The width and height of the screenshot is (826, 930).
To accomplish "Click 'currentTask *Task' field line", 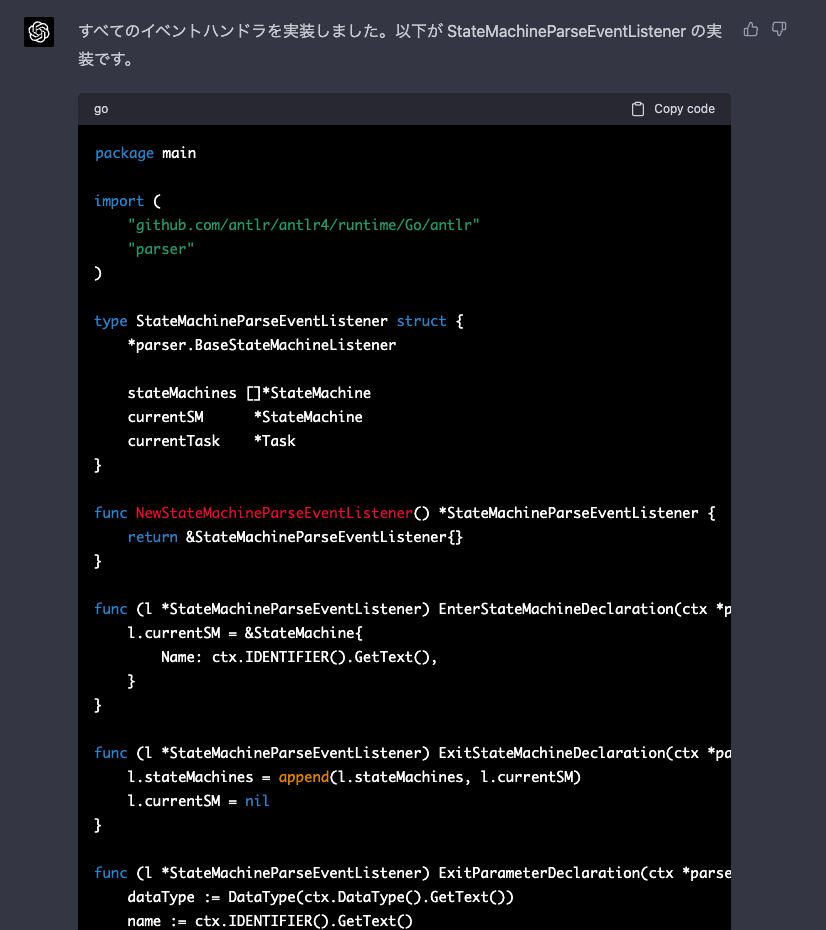I will click(212, 441).
